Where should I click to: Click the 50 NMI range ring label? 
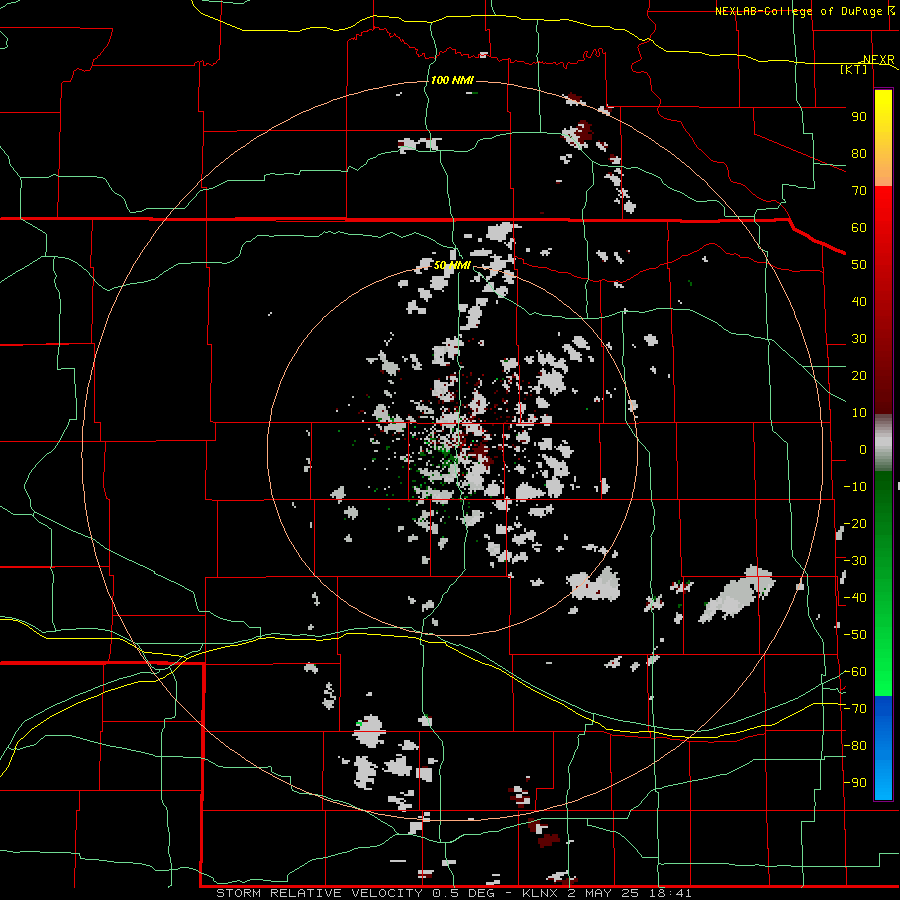[x=452, y=265]
